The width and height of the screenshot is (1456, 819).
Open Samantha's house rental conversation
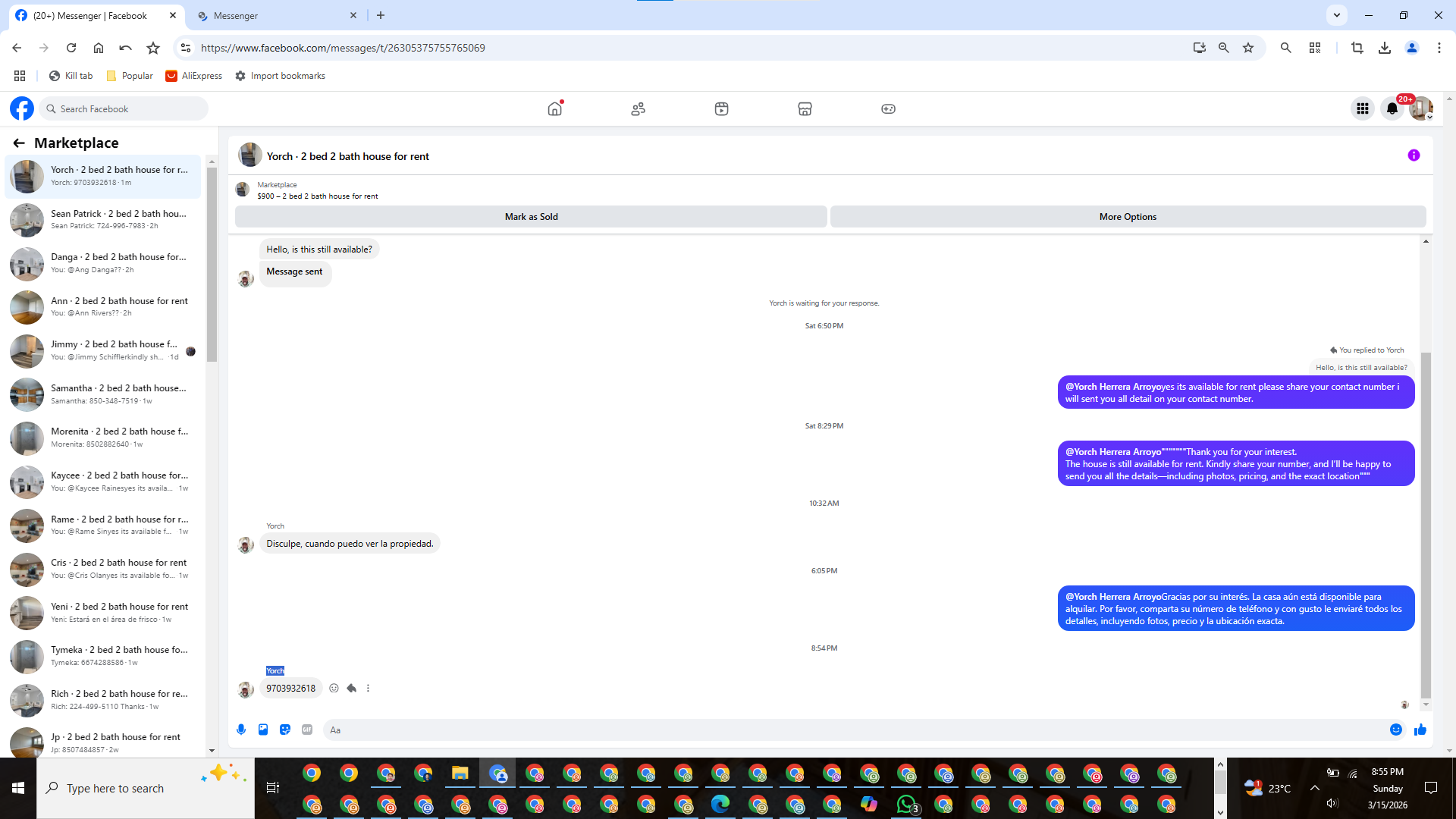pos(103,394)
